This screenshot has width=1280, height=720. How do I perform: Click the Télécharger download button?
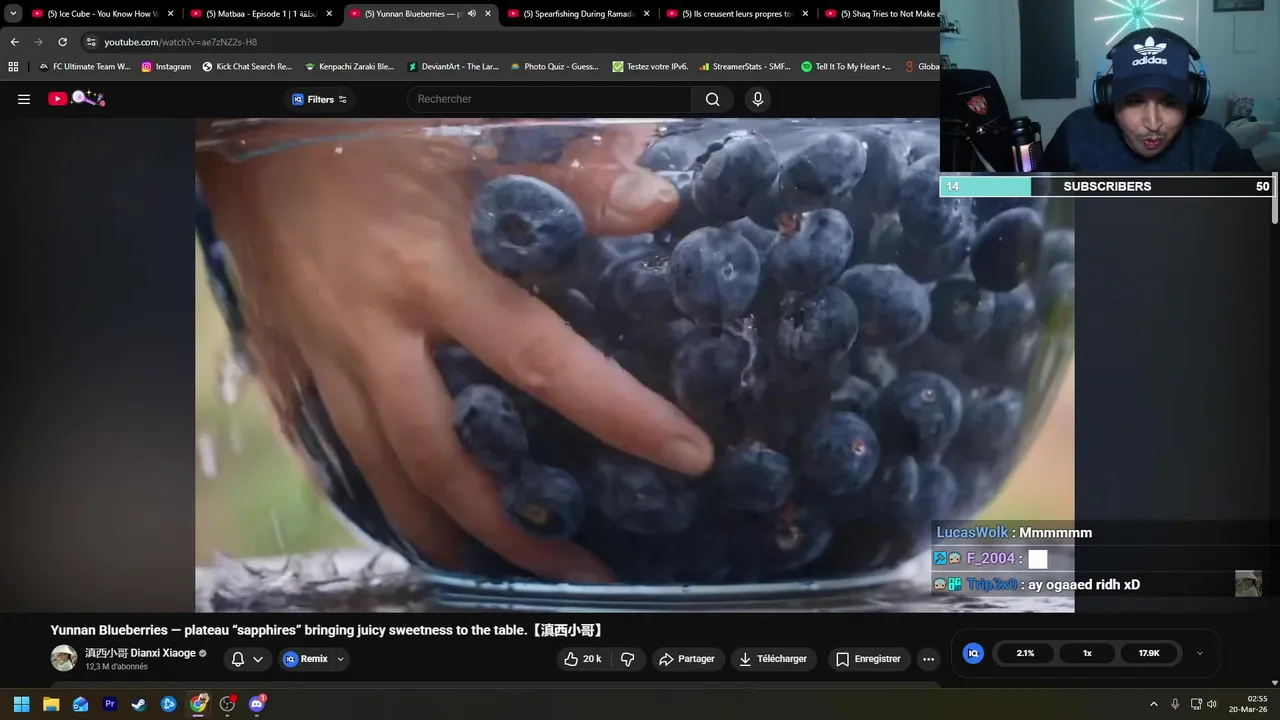773,659
